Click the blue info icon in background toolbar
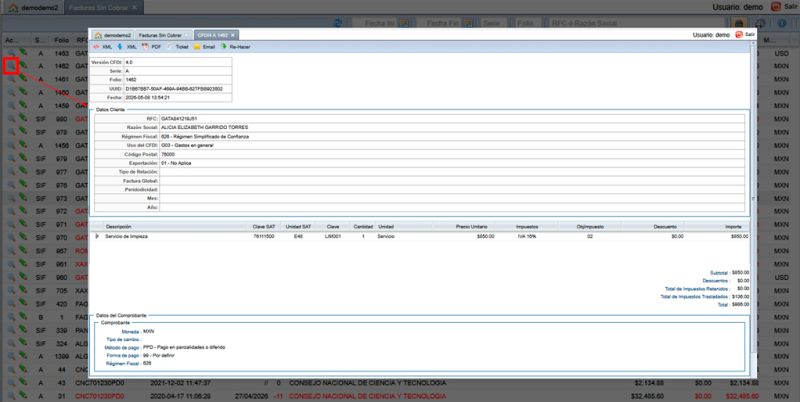The height and width of the screenshot is (402, 800). tap(782, 23)
